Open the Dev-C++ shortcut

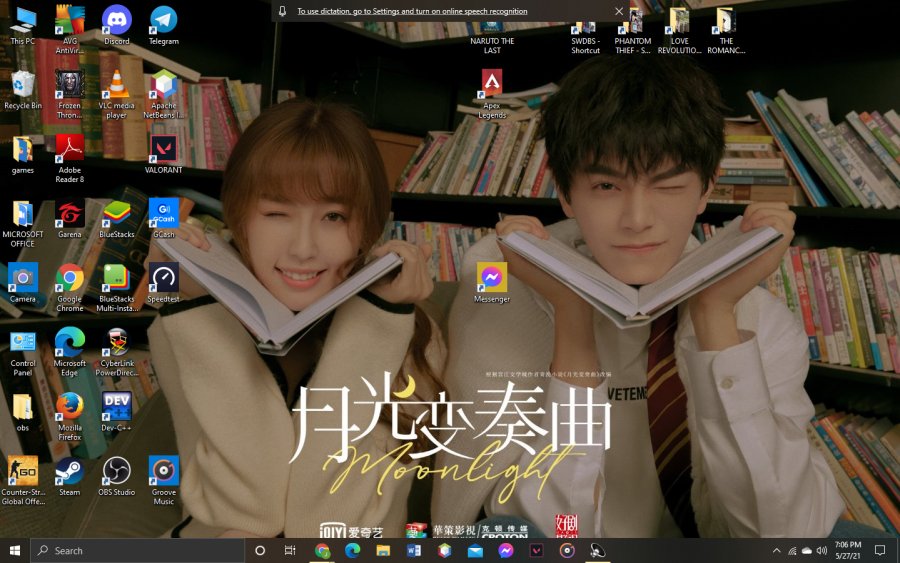tap(117, 407)
